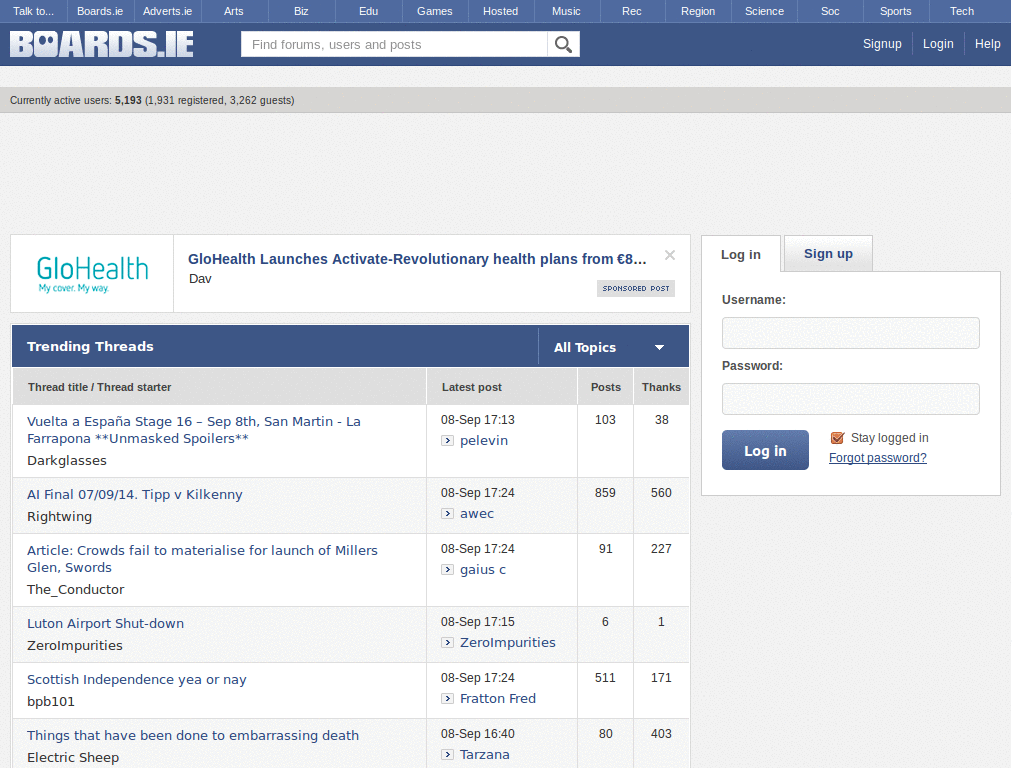Click the Thanks column header

(x=661, y=387)
